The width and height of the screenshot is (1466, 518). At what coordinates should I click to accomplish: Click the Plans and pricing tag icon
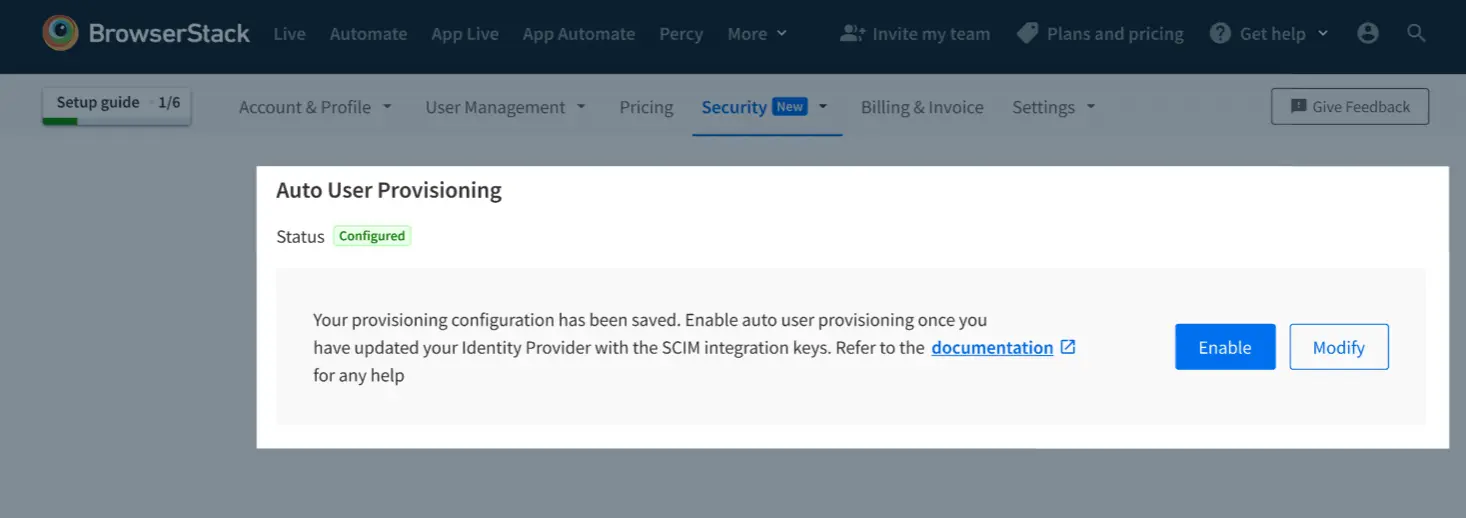point(1027,33)
